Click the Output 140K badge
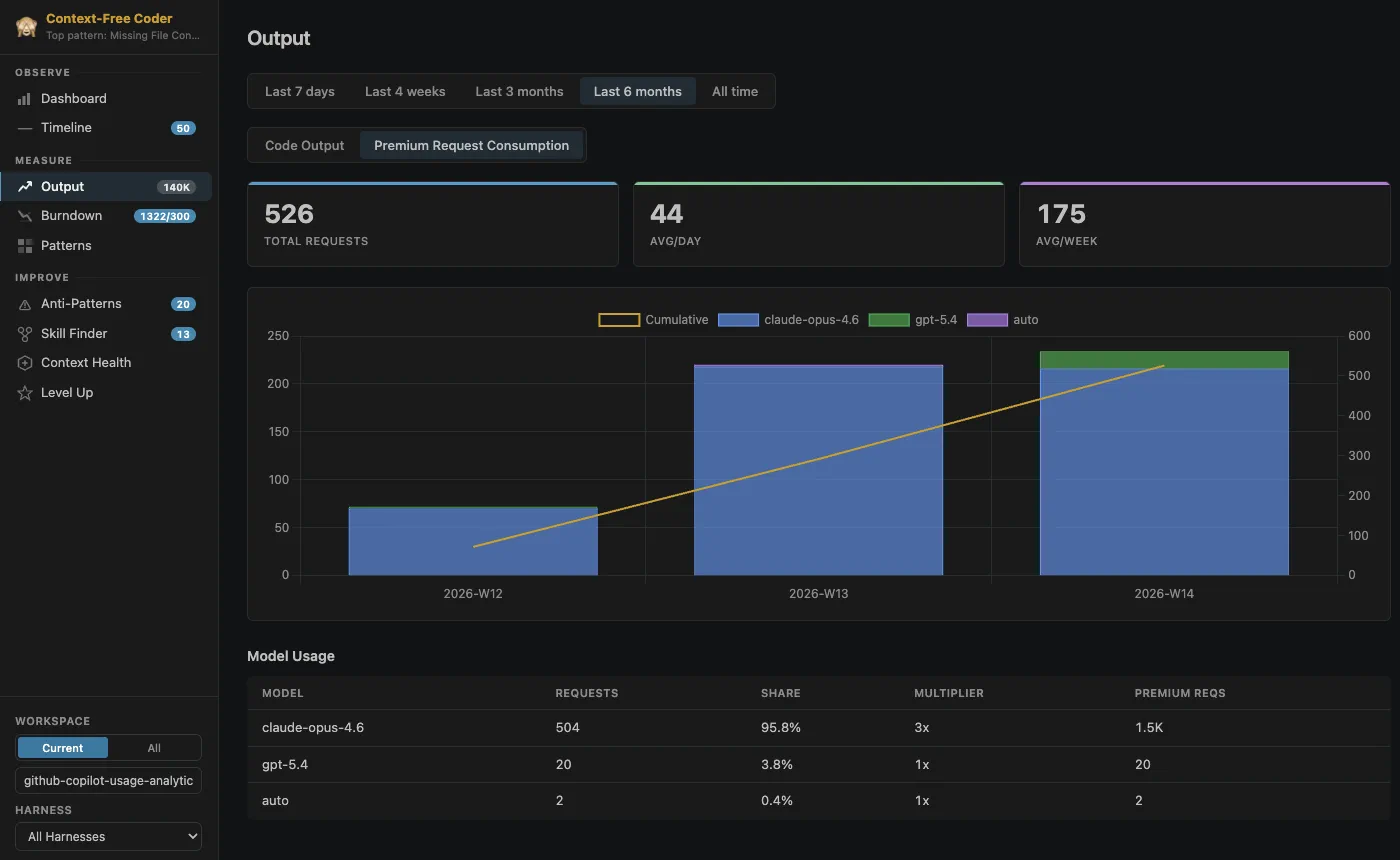 [x=177, y=187]
